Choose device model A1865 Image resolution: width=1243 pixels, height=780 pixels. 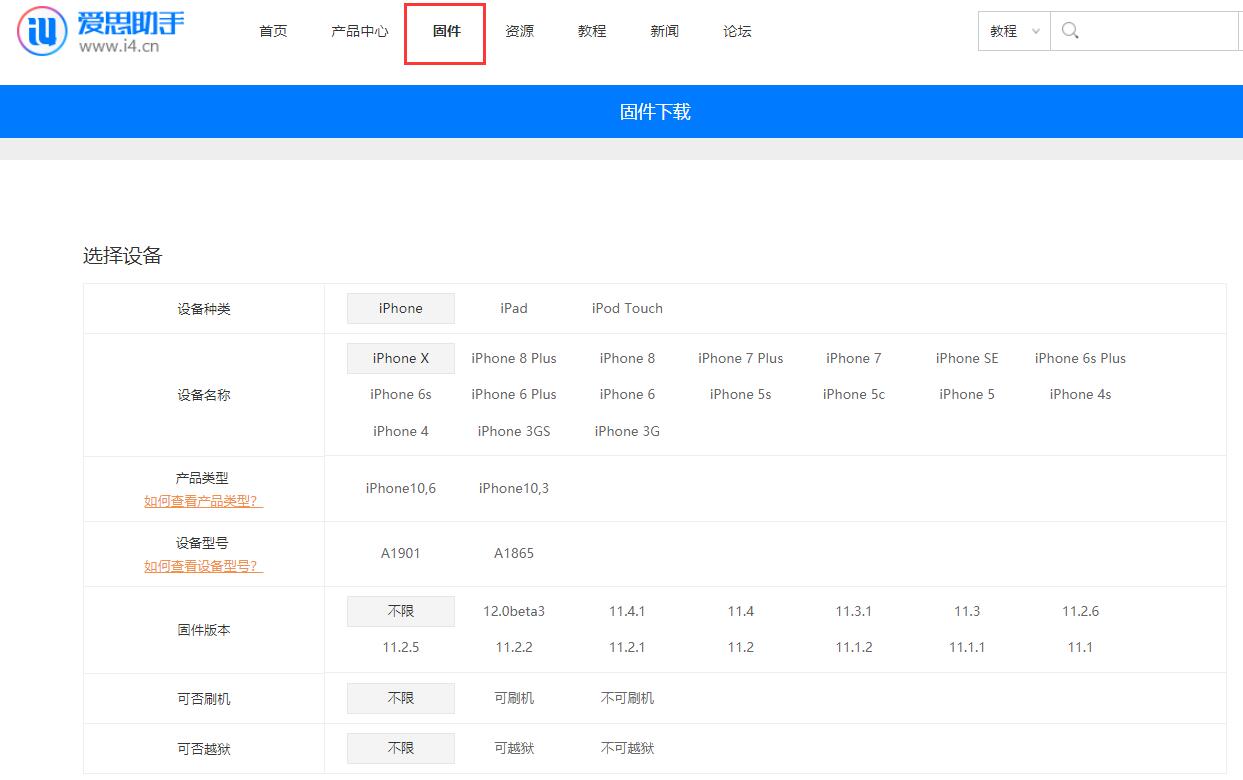coord(513,553)
